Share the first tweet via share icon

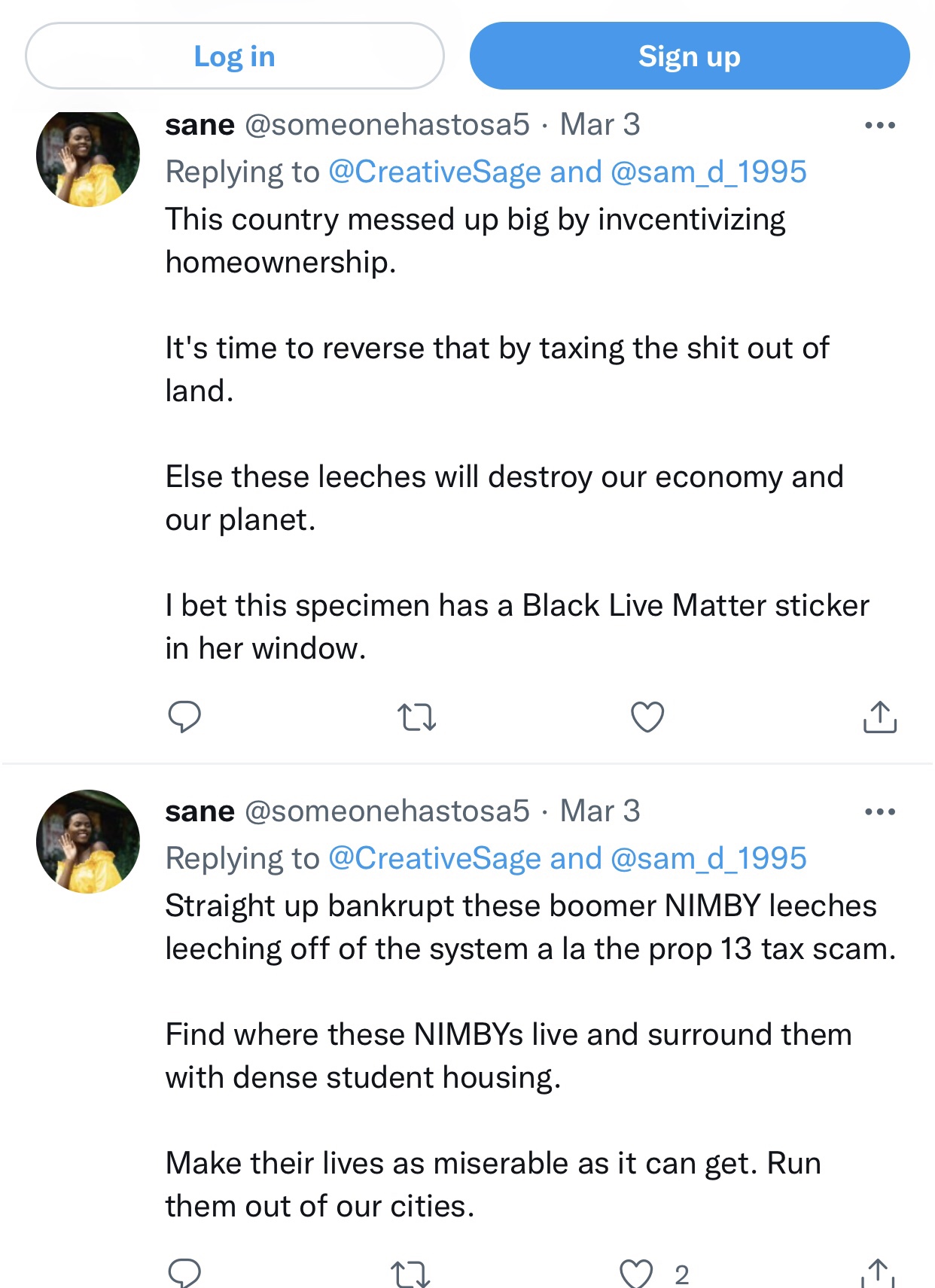click(x=879, y=717)
